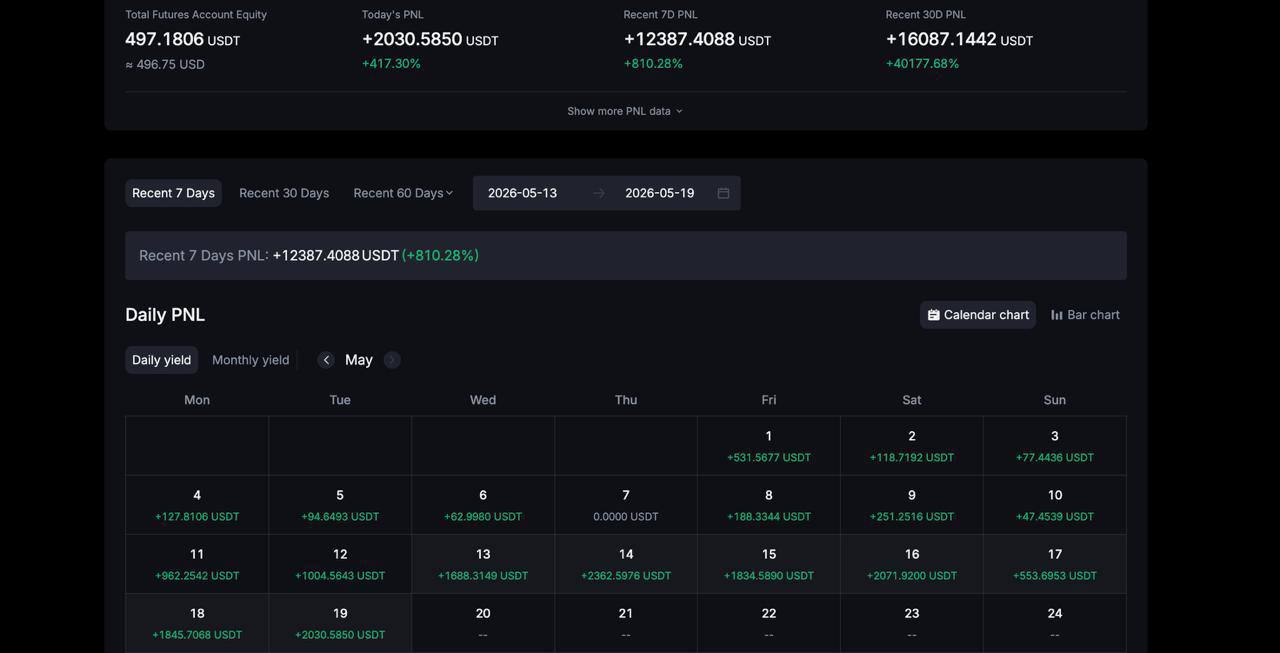Select the Monthly yield tab
The image size is (1280, 653).
point(250,360)
